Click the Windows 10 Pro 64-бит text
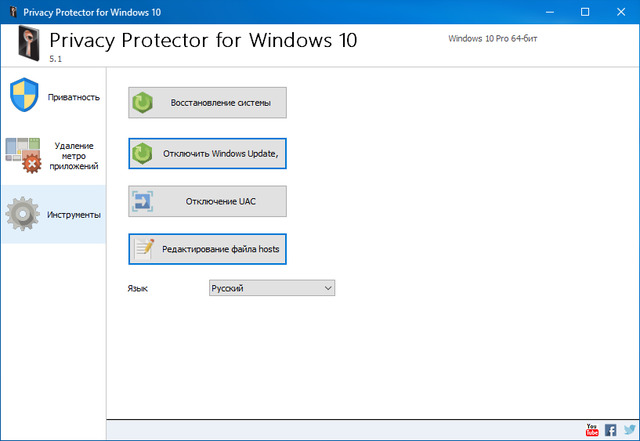The width and height of the screenshot is (640, 441). pyautogui.click(x=493, y=38)
